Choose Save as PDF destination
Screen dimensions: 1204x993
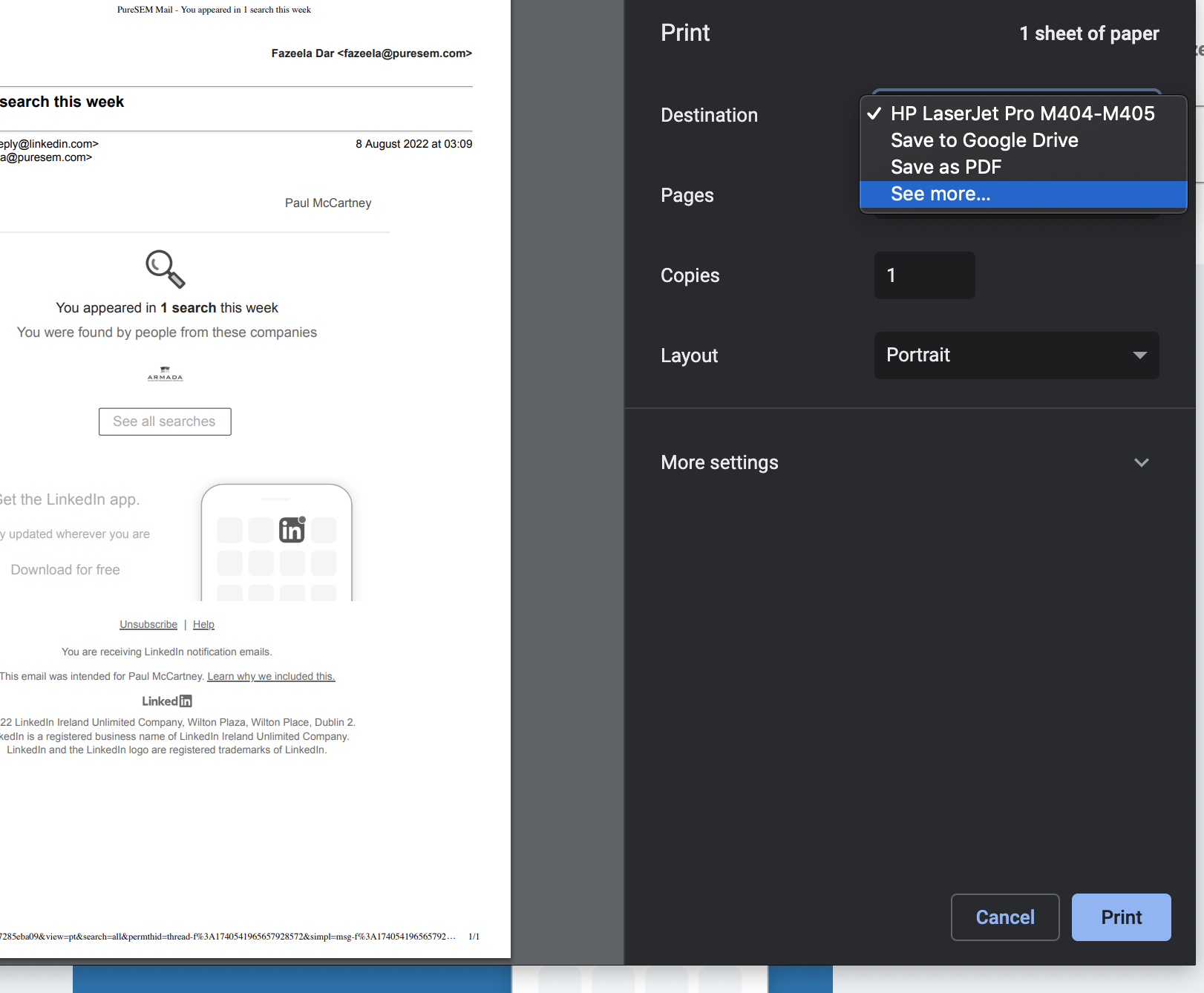[x=1023, y=167]
